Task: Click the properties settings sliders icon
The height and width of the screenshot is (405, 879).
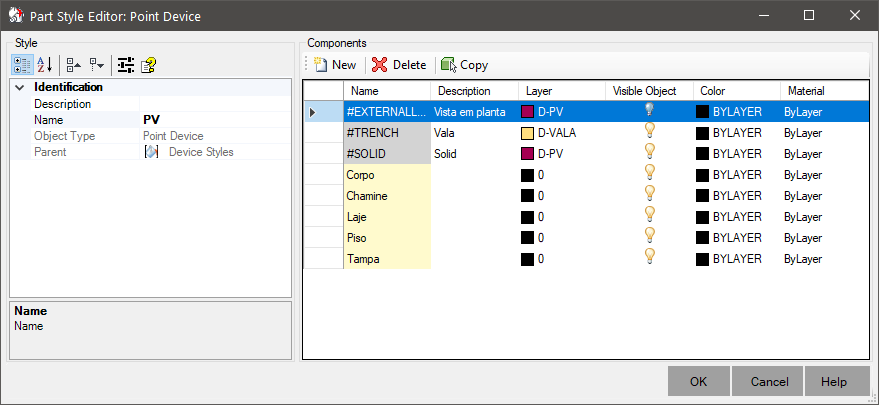Action: coord(126,65)
